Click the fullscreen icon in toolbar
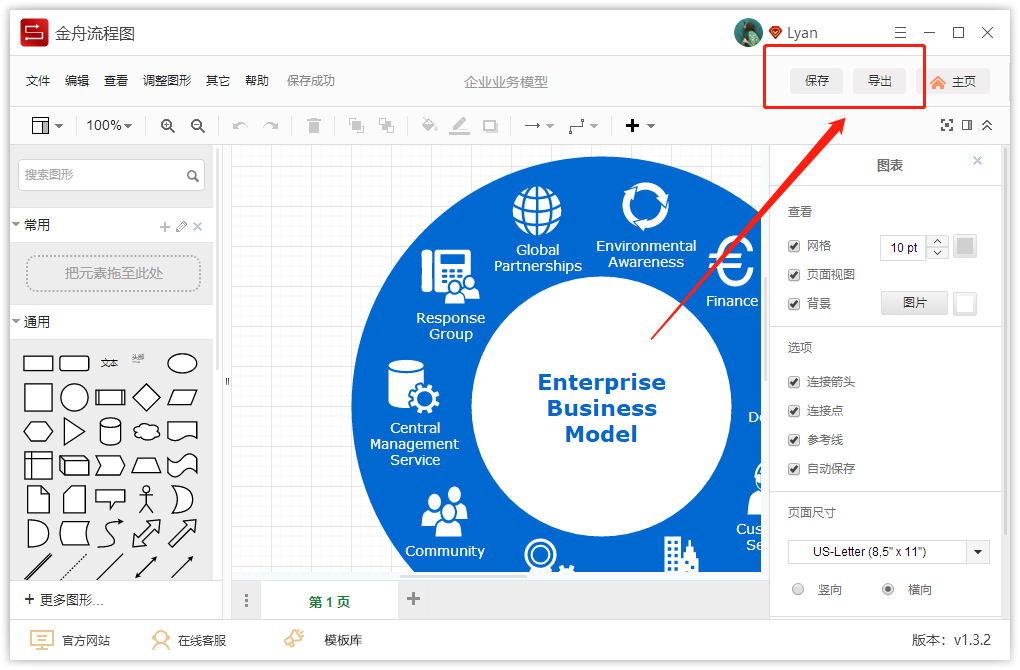The width and height of the screenshot is (1020, 670). coord(947,125)
